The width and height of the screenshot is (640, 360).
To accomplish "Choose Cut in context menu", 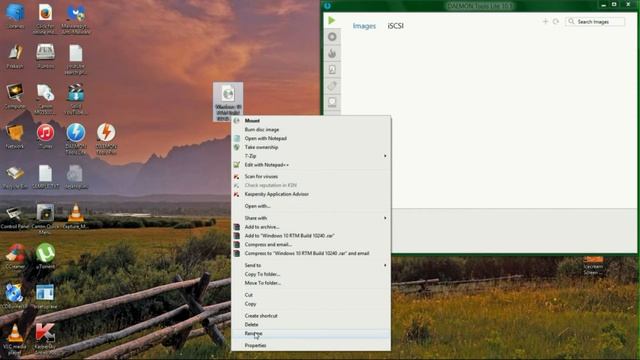I will (311, 295).
